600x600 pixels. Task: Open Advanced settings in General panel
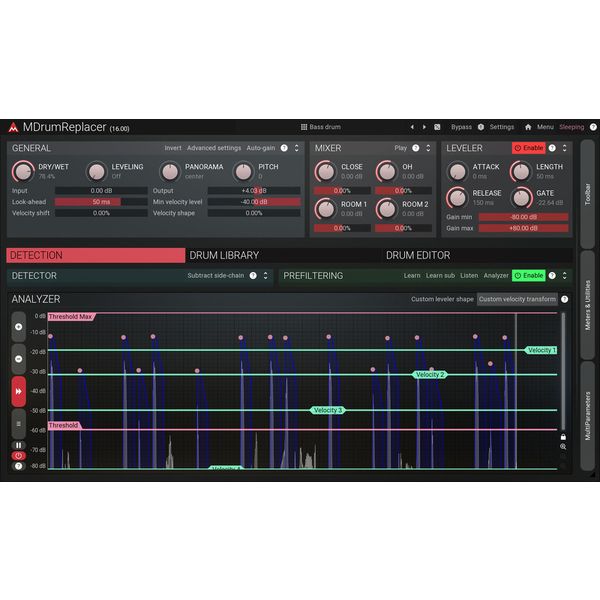[x=214, y=148]
